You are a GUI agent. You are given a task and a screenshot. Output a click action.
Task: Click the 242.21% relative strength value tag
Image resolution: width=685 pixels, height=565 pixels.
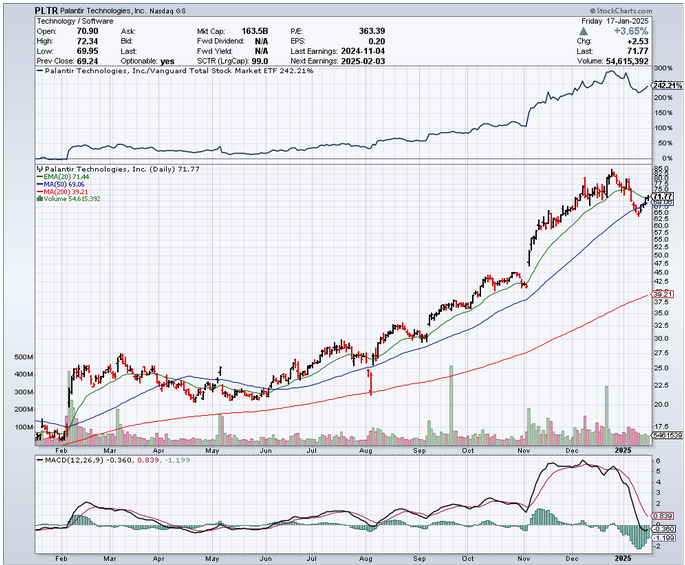click(x=666, y=86)
